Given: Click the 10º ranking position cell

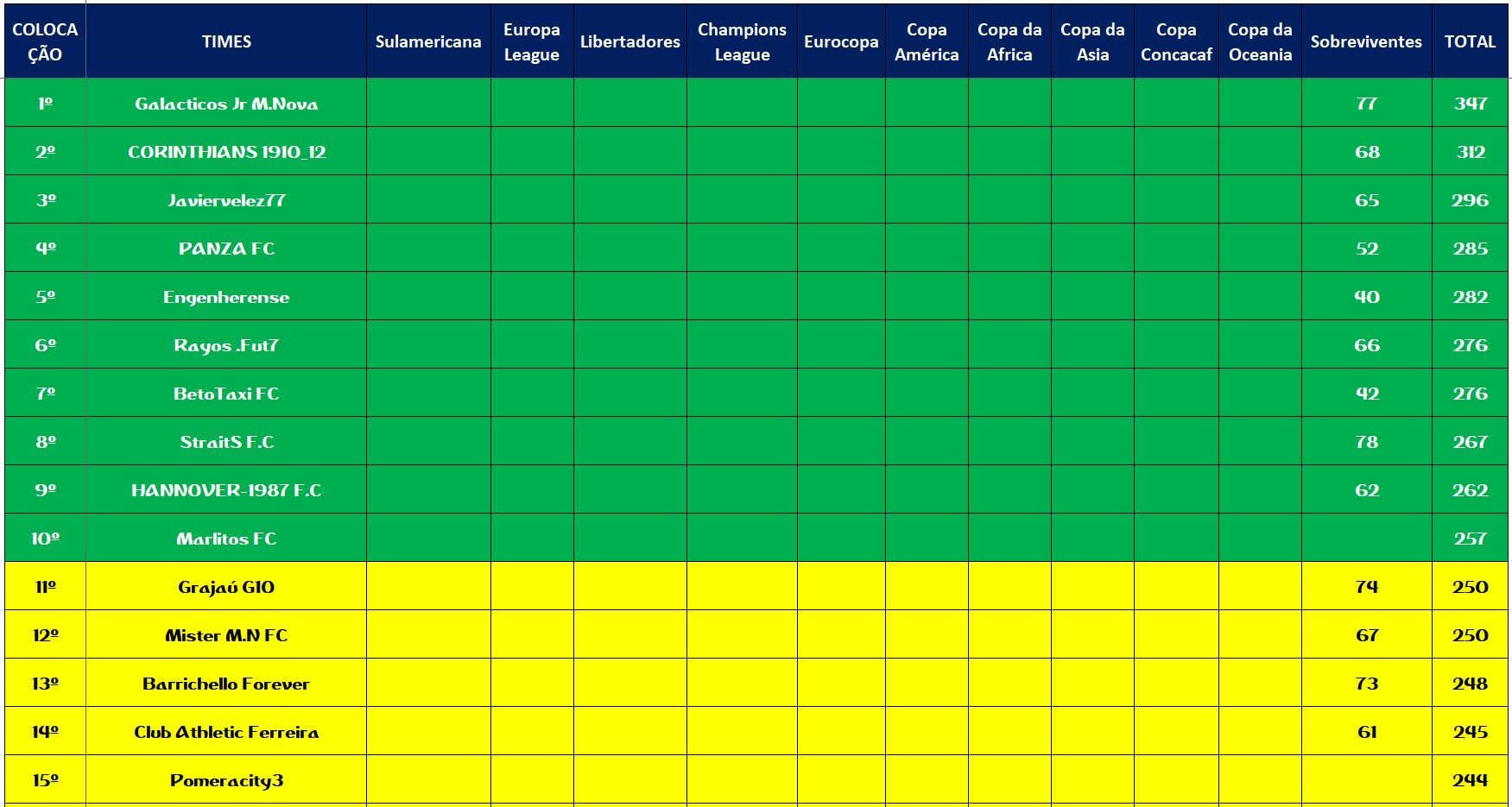Looking at the screenshot, I should point(46,539).
